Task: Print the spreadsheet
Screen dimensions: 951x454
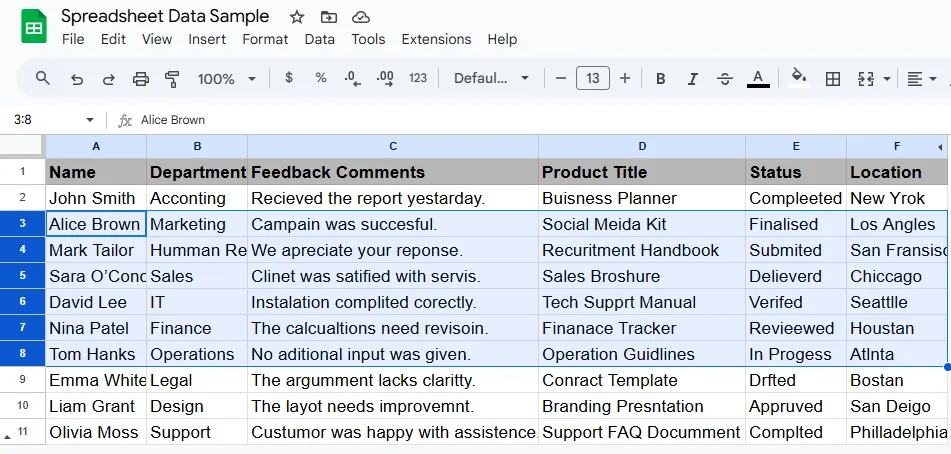Action: [x=141, y=79]
